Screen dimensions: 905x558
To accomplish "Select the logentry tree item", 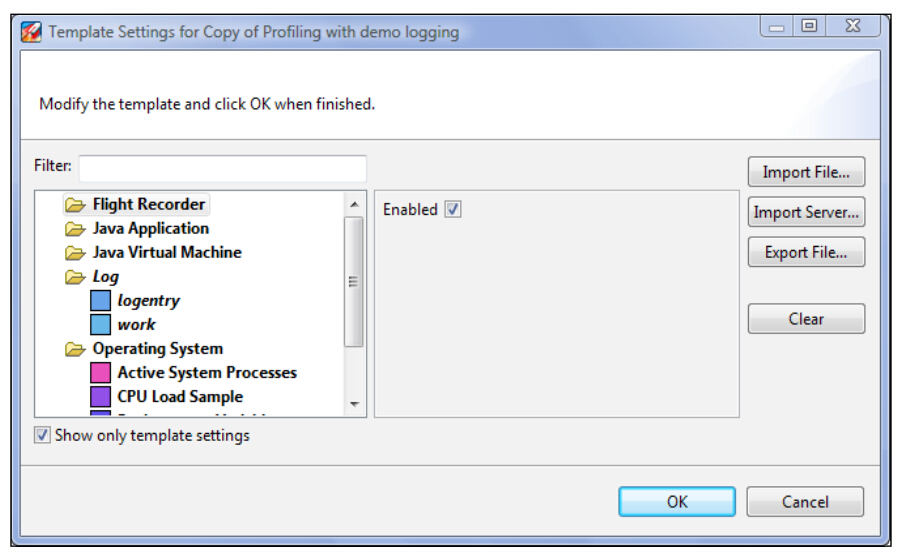I will pos(148,301).
